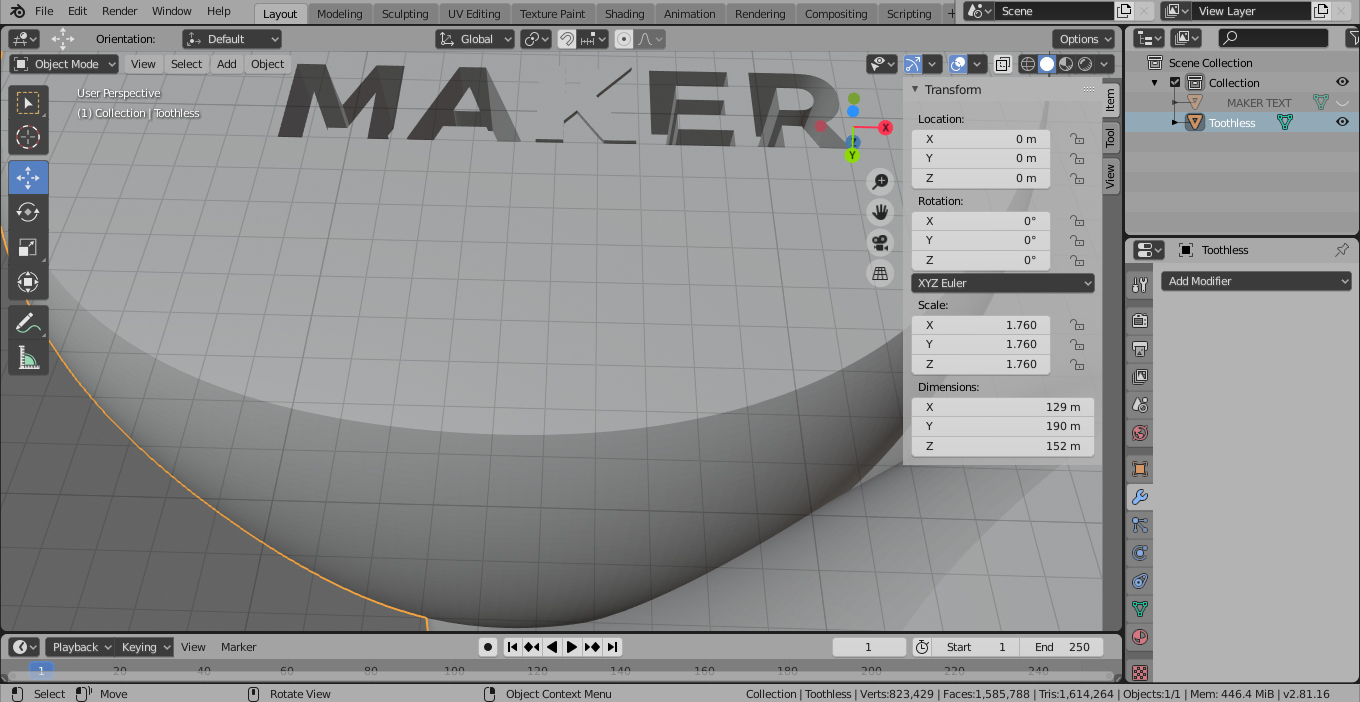1360x702 pixels.
Task: Toggle X-ray view button
Action: pyautogui.click(x=1003, y=64)
